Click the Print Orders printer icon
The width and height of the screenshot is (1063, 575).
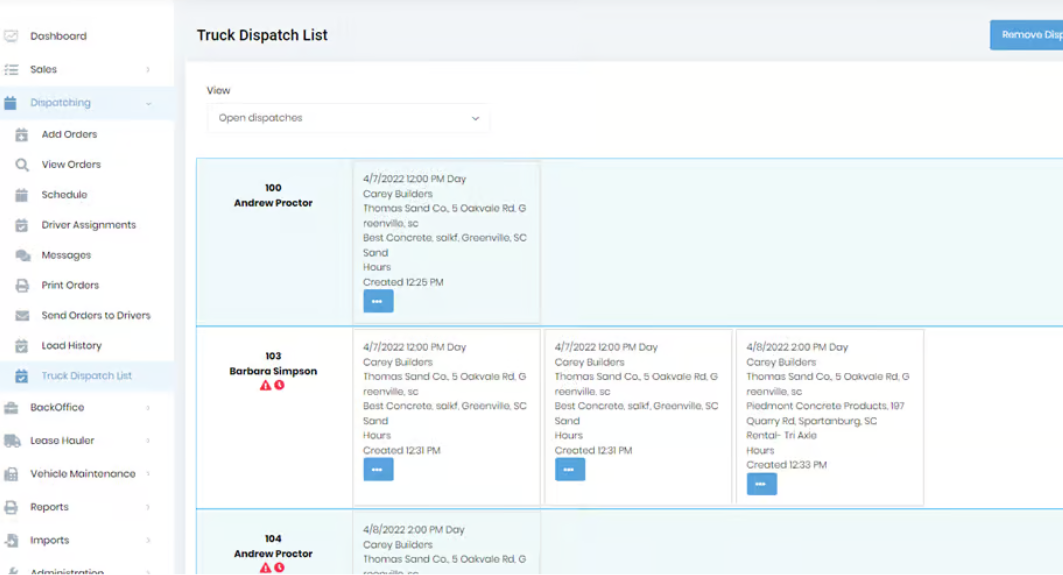(22, 286)
